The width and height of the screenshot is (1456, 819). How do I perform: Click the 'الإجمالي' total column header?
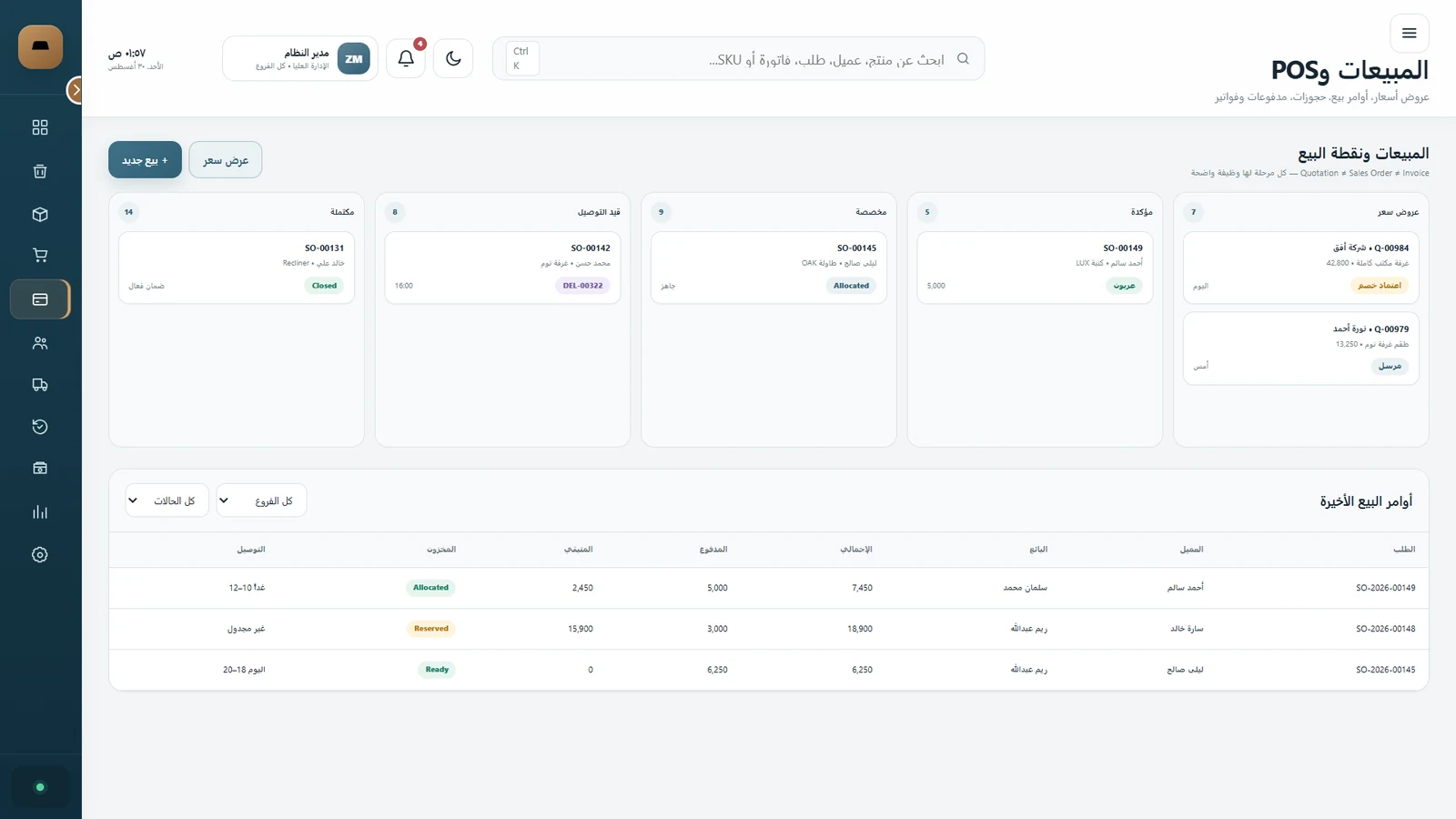pyautogui.click(x=856, y=550)
